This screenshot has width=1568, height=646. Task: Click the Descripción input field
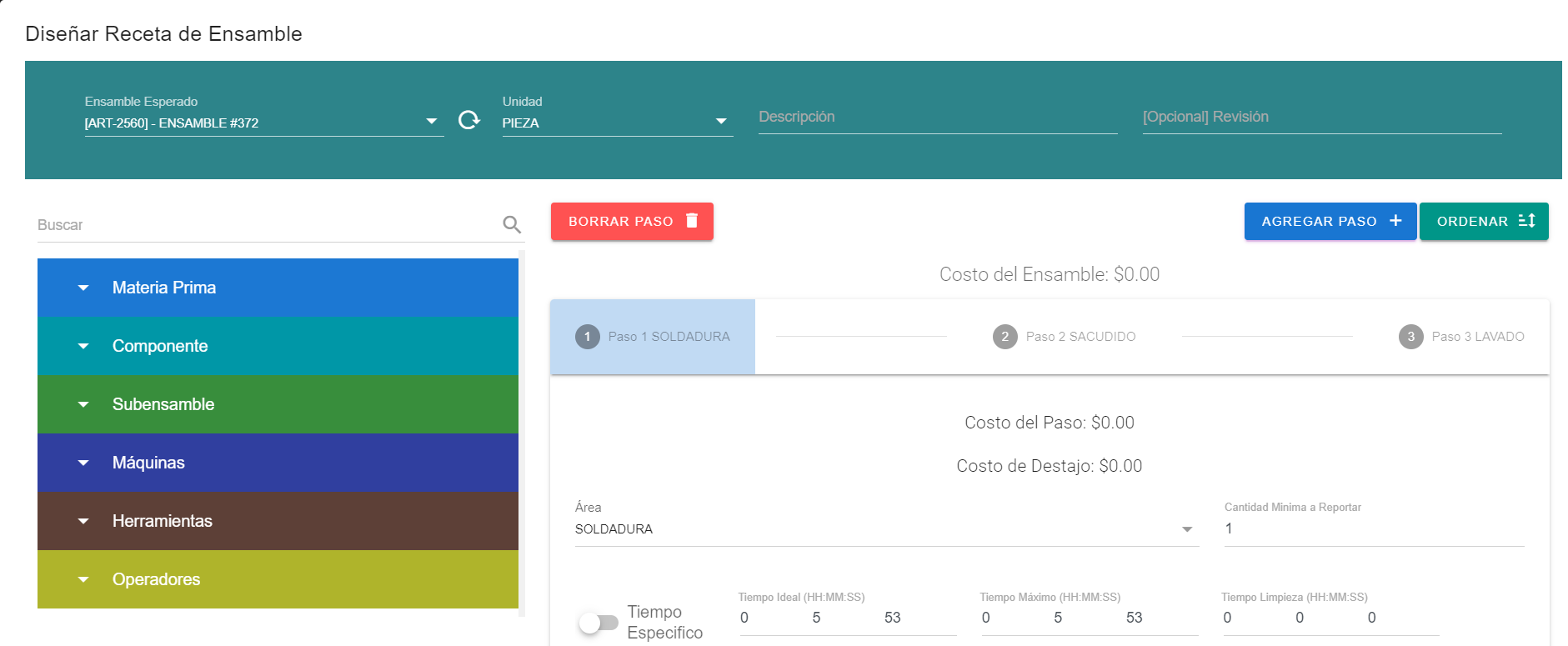937,118
